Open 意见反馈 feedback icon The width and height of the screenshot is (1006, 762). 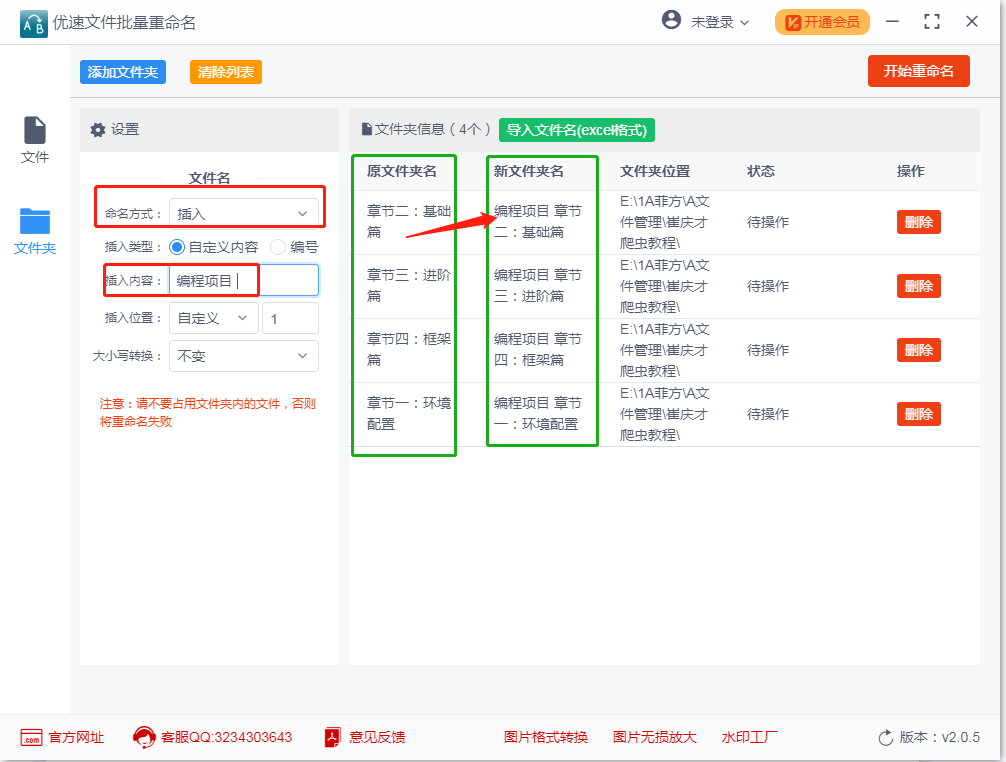[x=333, y=738]
